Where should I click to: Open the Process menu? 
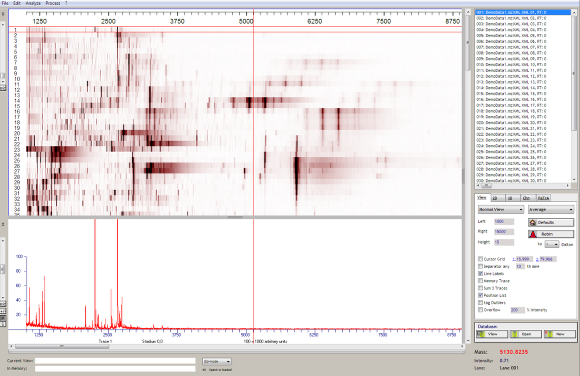53,3
